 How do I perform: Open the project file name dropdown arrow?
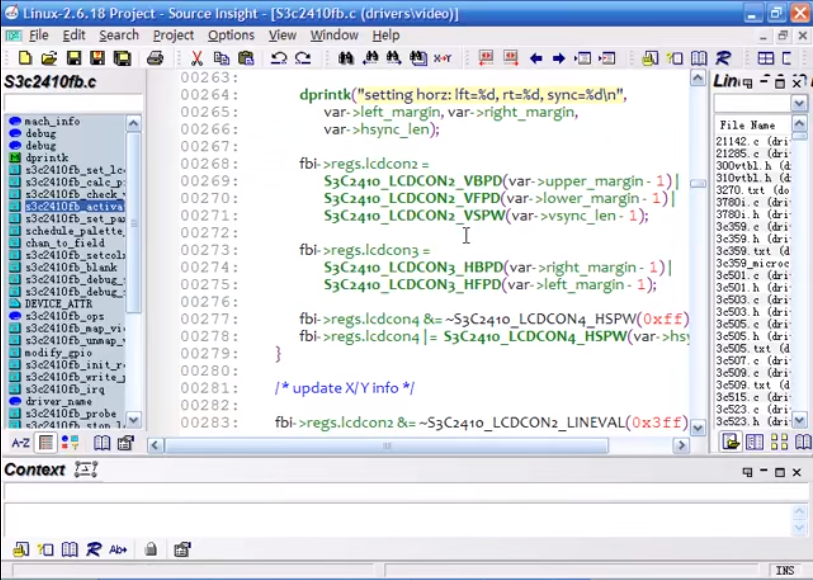pos(799,104)
